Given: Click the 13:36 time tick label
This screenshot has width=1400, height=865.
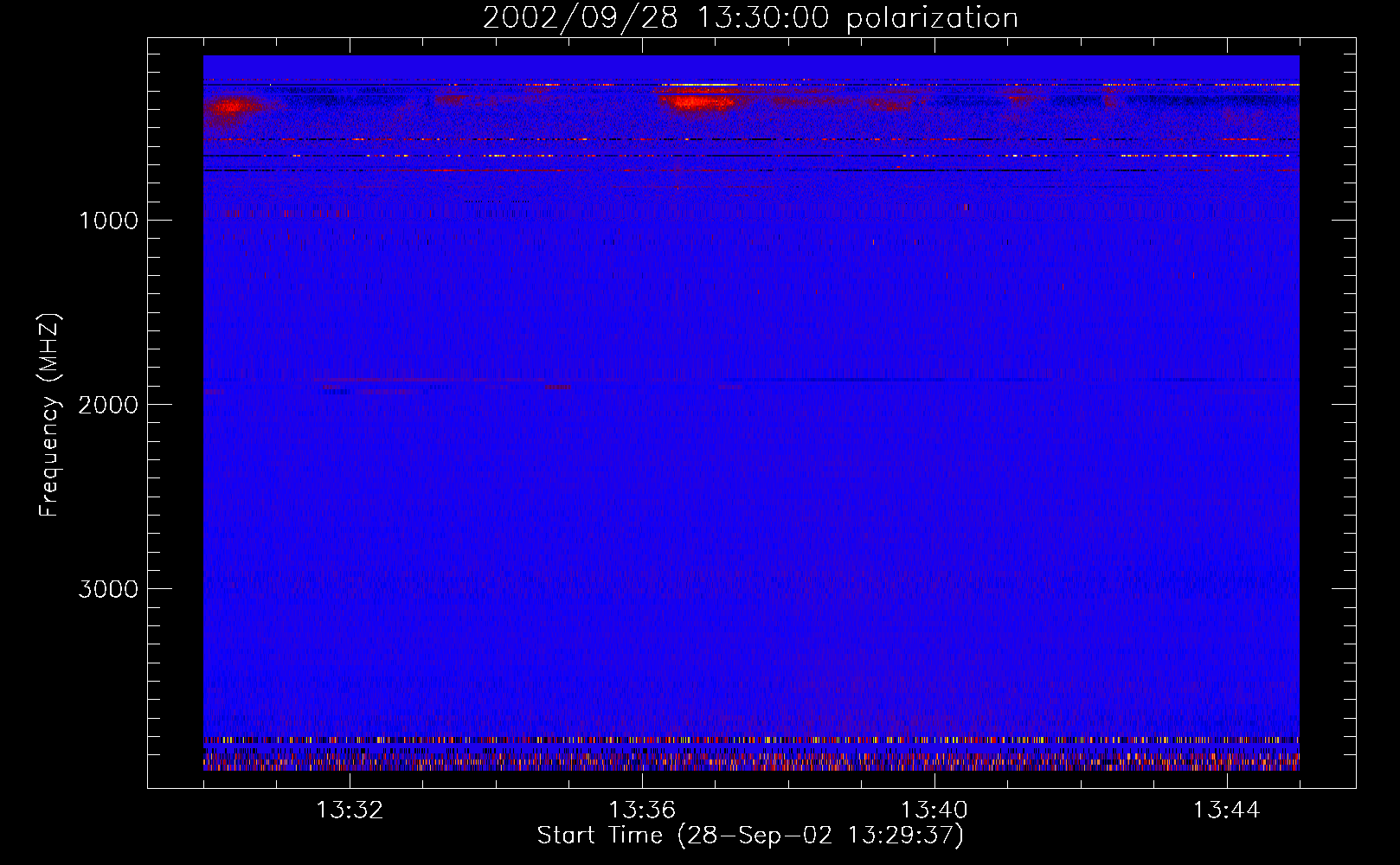Looking at the screenshot, I should tap(642, 811).
